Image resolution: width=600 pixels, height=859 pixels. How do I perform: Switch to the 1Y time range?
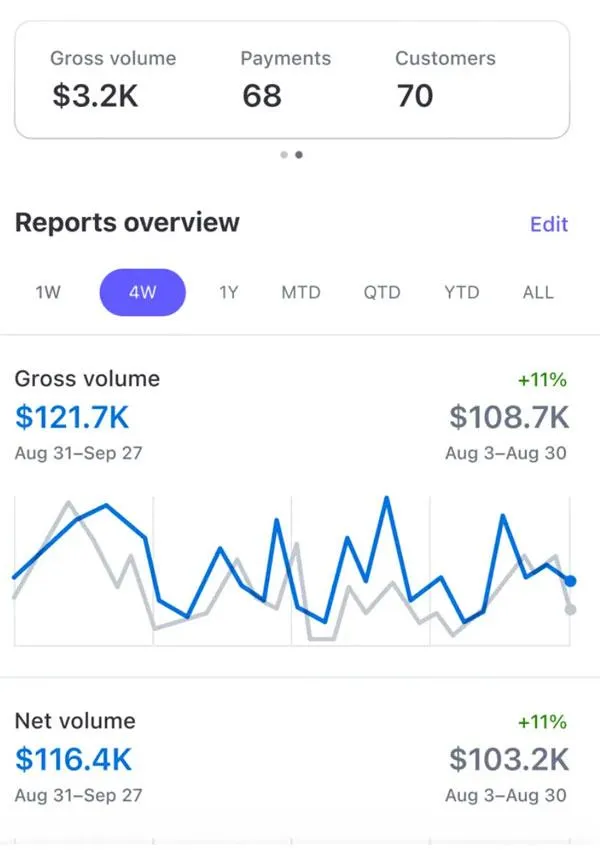228,293
